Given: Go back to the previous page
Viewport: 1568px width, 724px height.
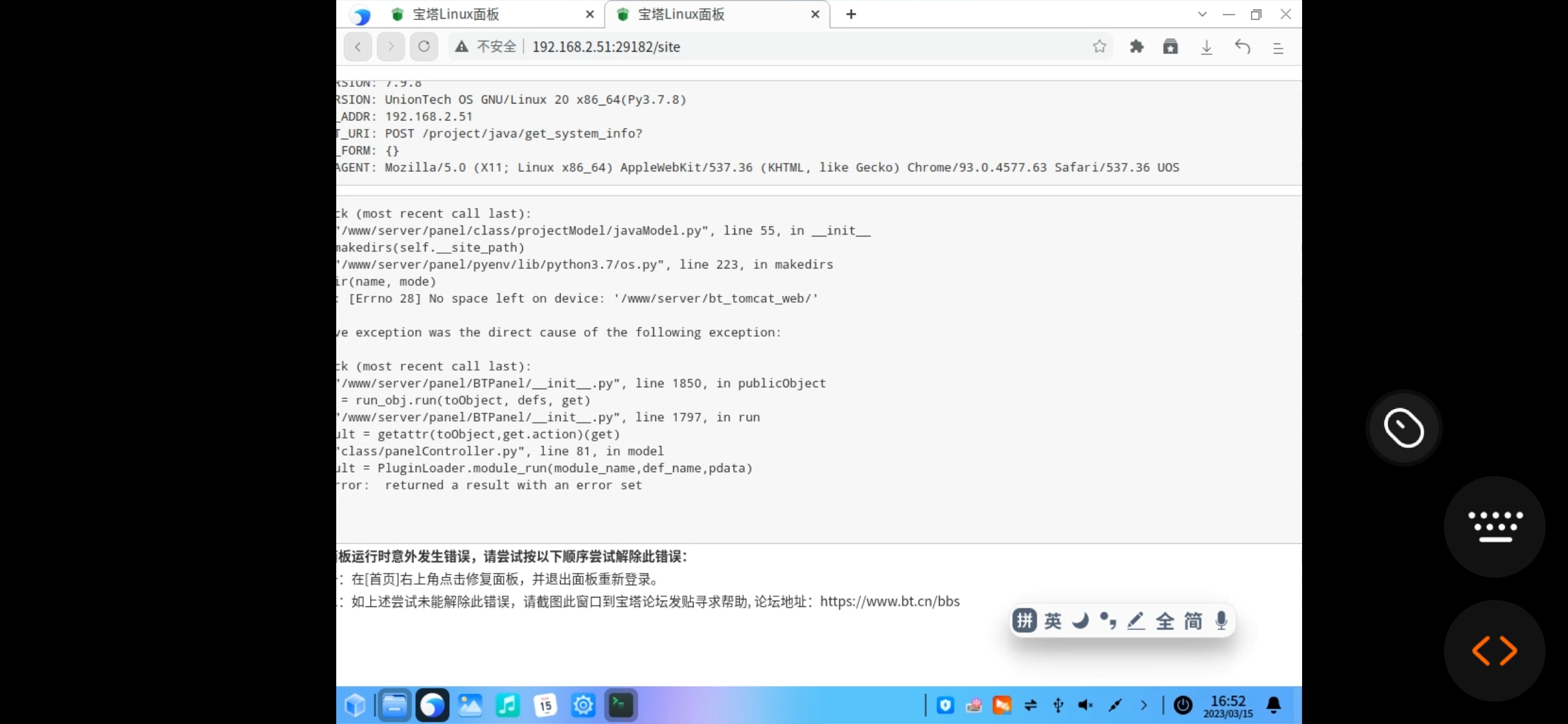Looking at the screenshot, I should (x=358, y=47).
